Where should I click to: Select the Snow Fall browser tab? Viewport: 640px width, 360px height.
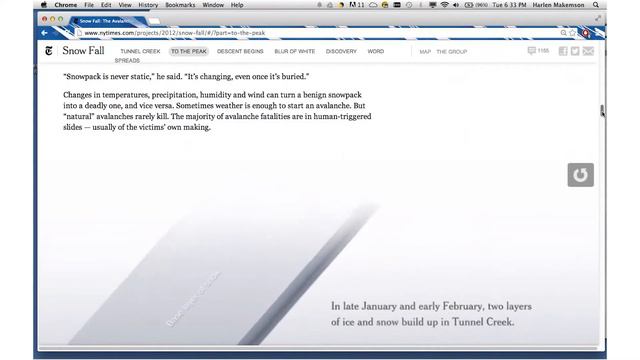coord(107,20)
